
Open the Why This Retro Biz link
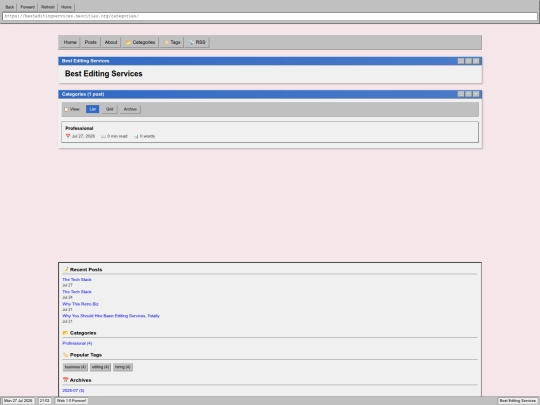click(80, 304)
